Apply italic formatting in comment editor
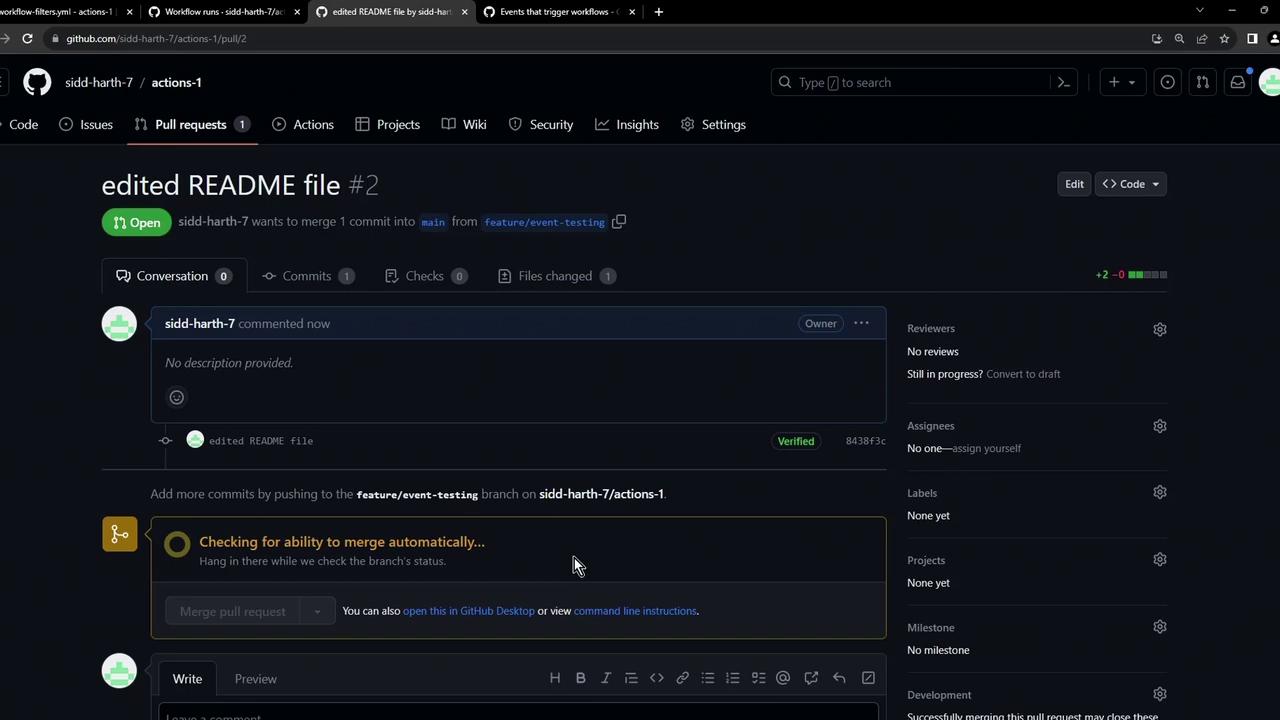The height and width of the screenshot is (720, 1280). [605, 678]
